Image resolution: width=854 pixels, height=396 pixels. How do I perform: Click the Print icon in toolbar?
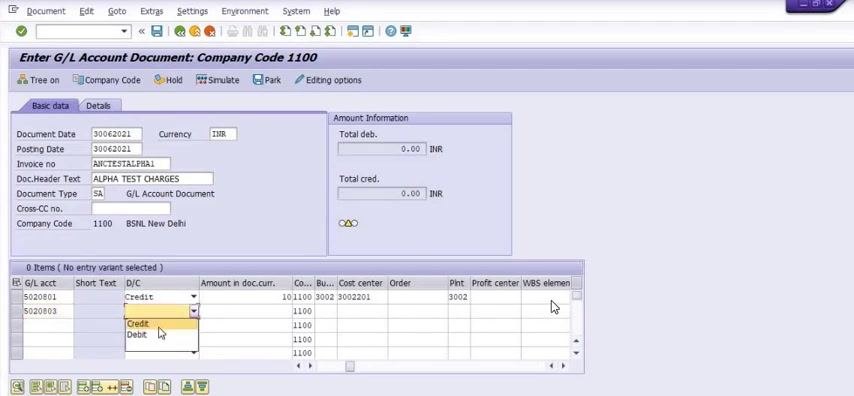(x=233, y=32)
